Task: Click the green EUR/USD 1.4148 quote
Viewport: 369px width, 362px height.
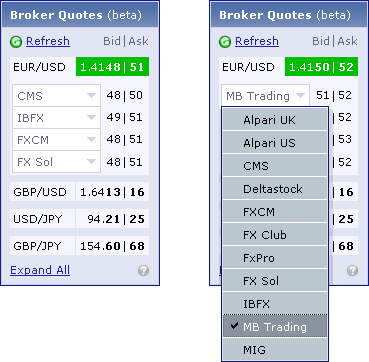Action: pos(112,67)
